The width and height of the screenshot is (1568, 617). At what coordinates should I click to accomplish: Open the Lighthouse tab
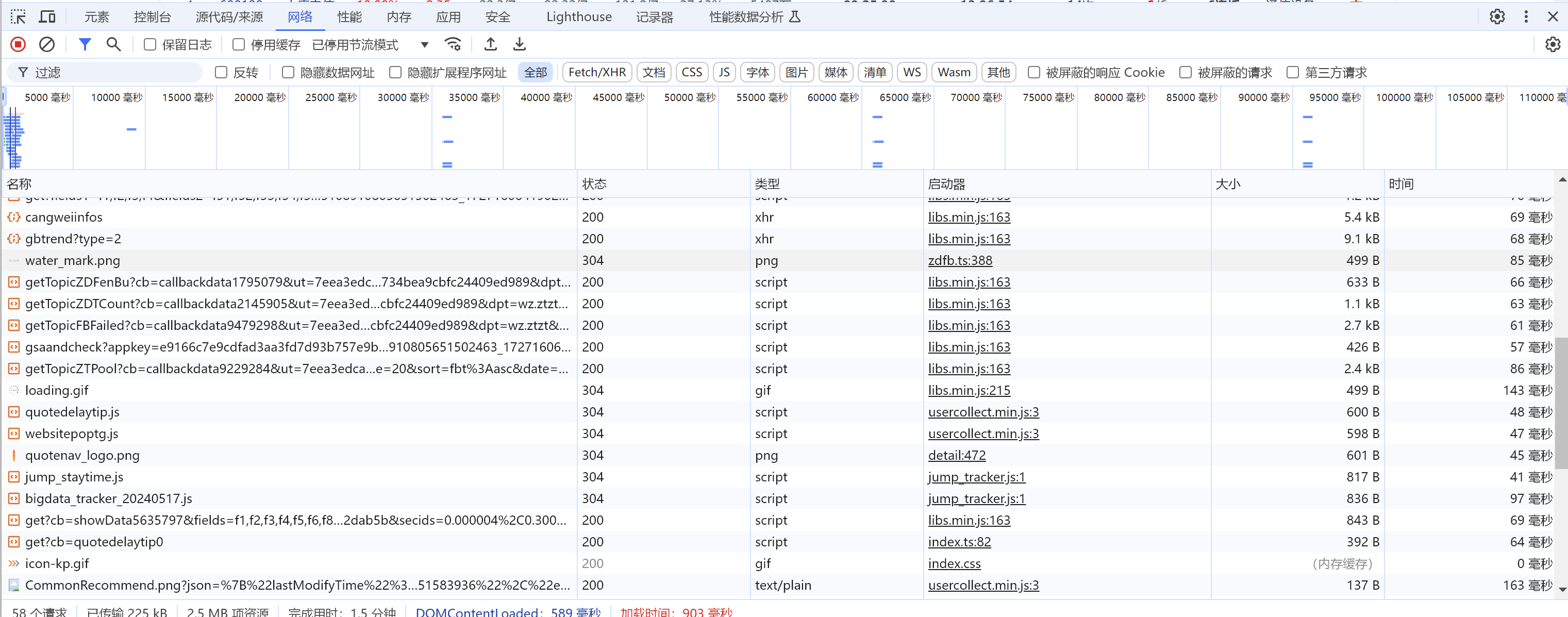point(579,16)
